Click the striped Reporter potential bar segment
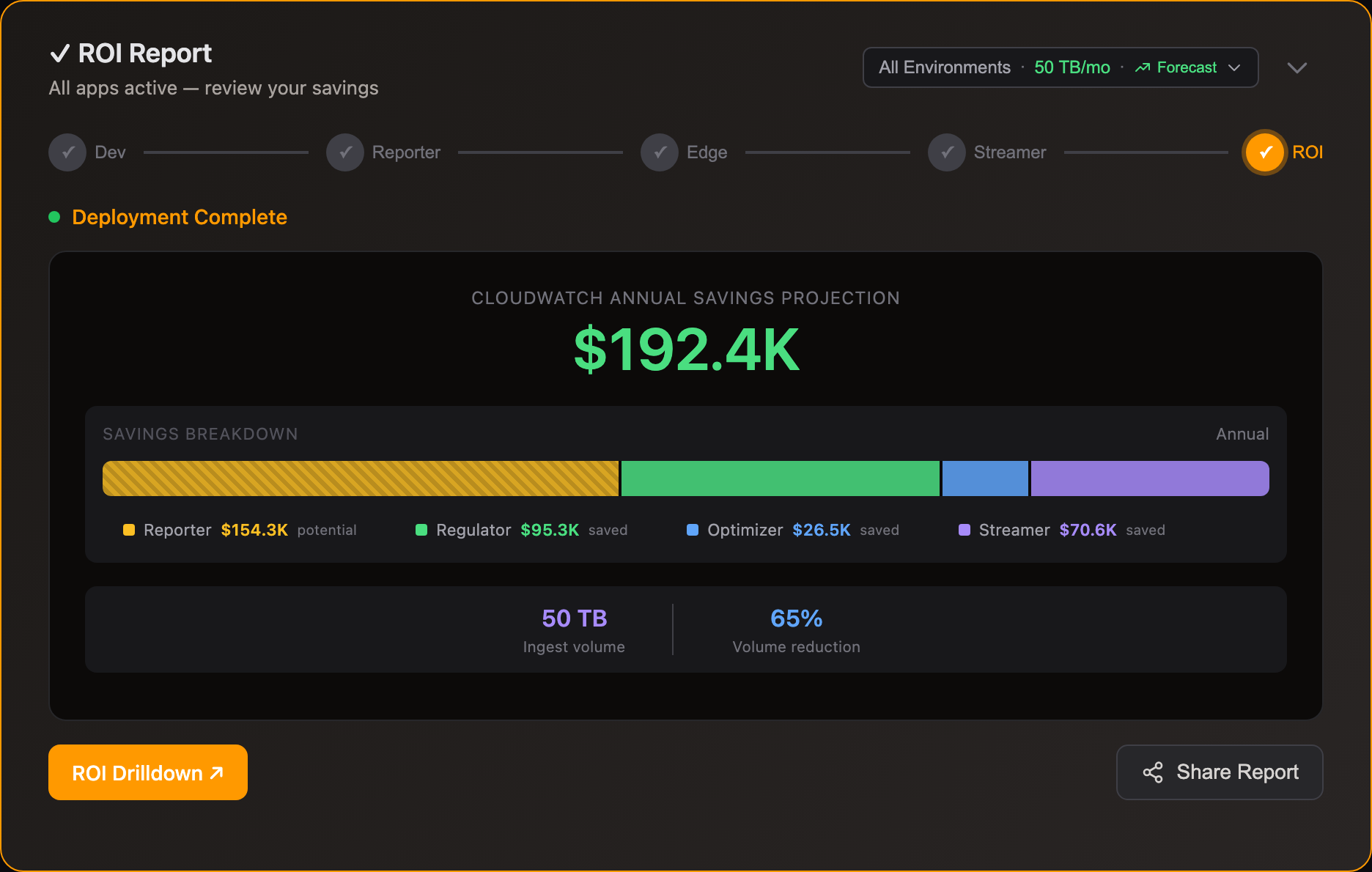The height and width of the screenshot is (872, 1372). coord(359,478)
